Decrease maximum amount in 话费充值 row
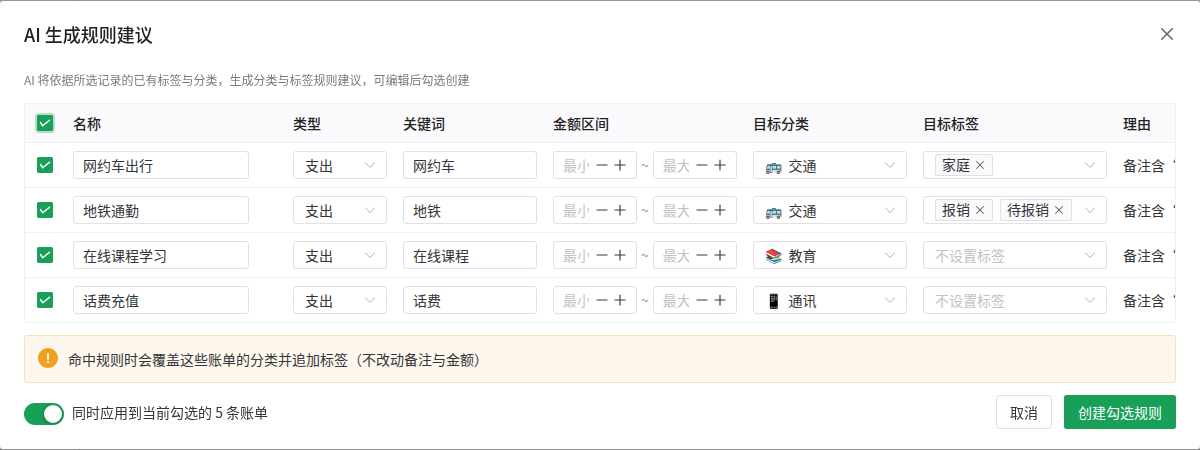Screen dimensions: 1200x450 pos(701,300)
